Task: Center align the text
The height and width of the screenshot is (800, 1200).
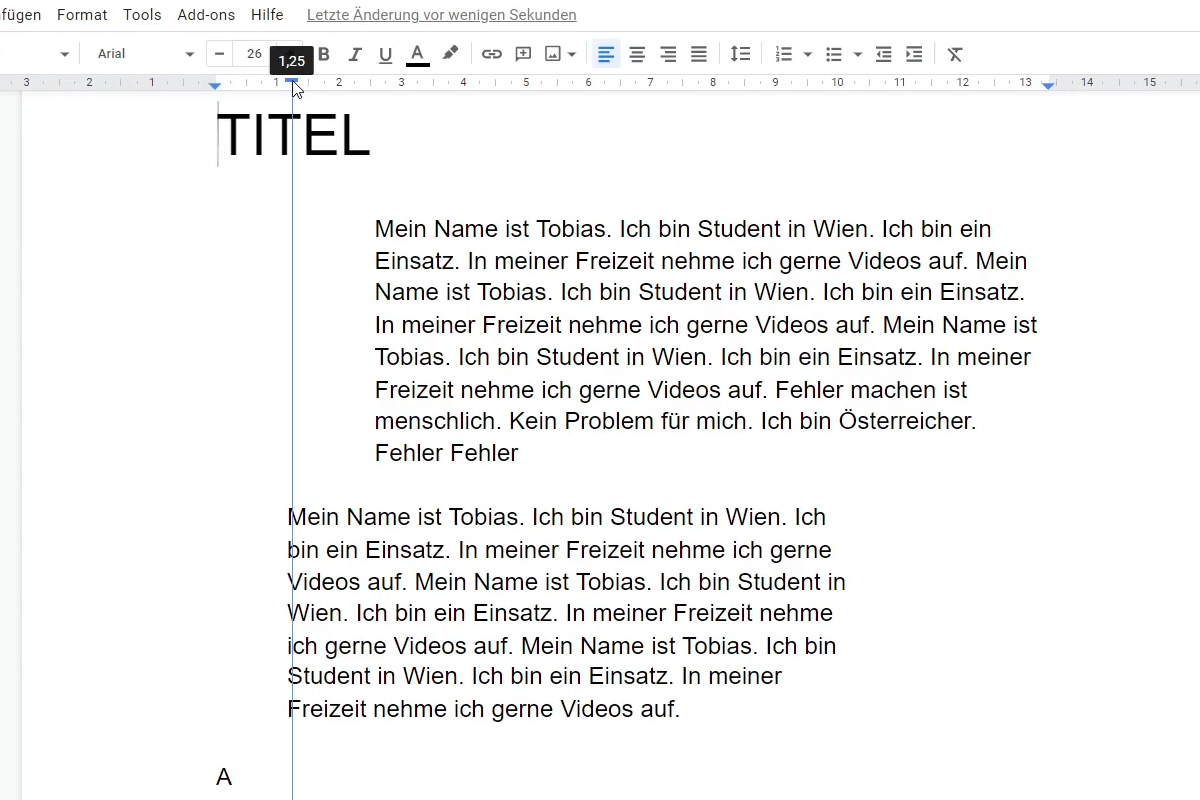Action: tap(637, 54)
